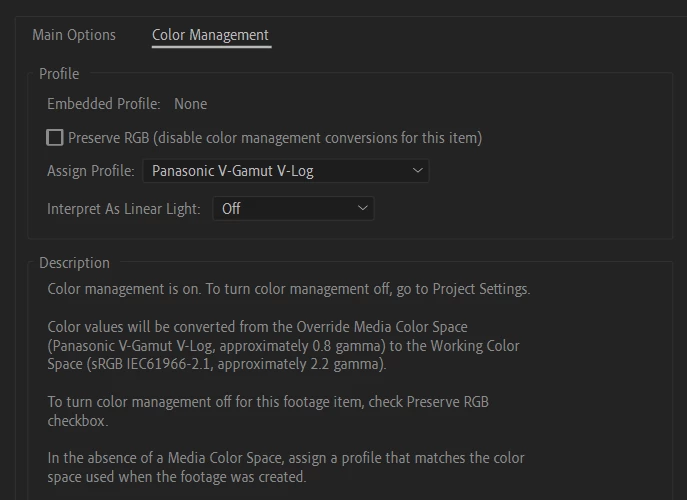
Task: Click the Assign Profile label
Action: 91,171
